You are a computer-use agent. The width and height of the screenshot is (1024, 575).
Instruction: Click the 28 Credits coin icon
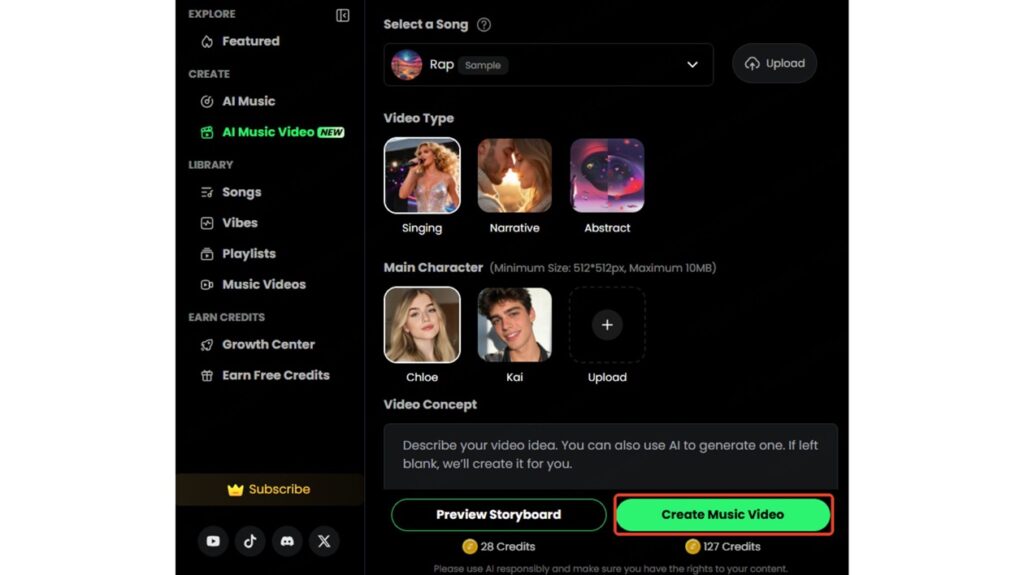tap(470, 546)
